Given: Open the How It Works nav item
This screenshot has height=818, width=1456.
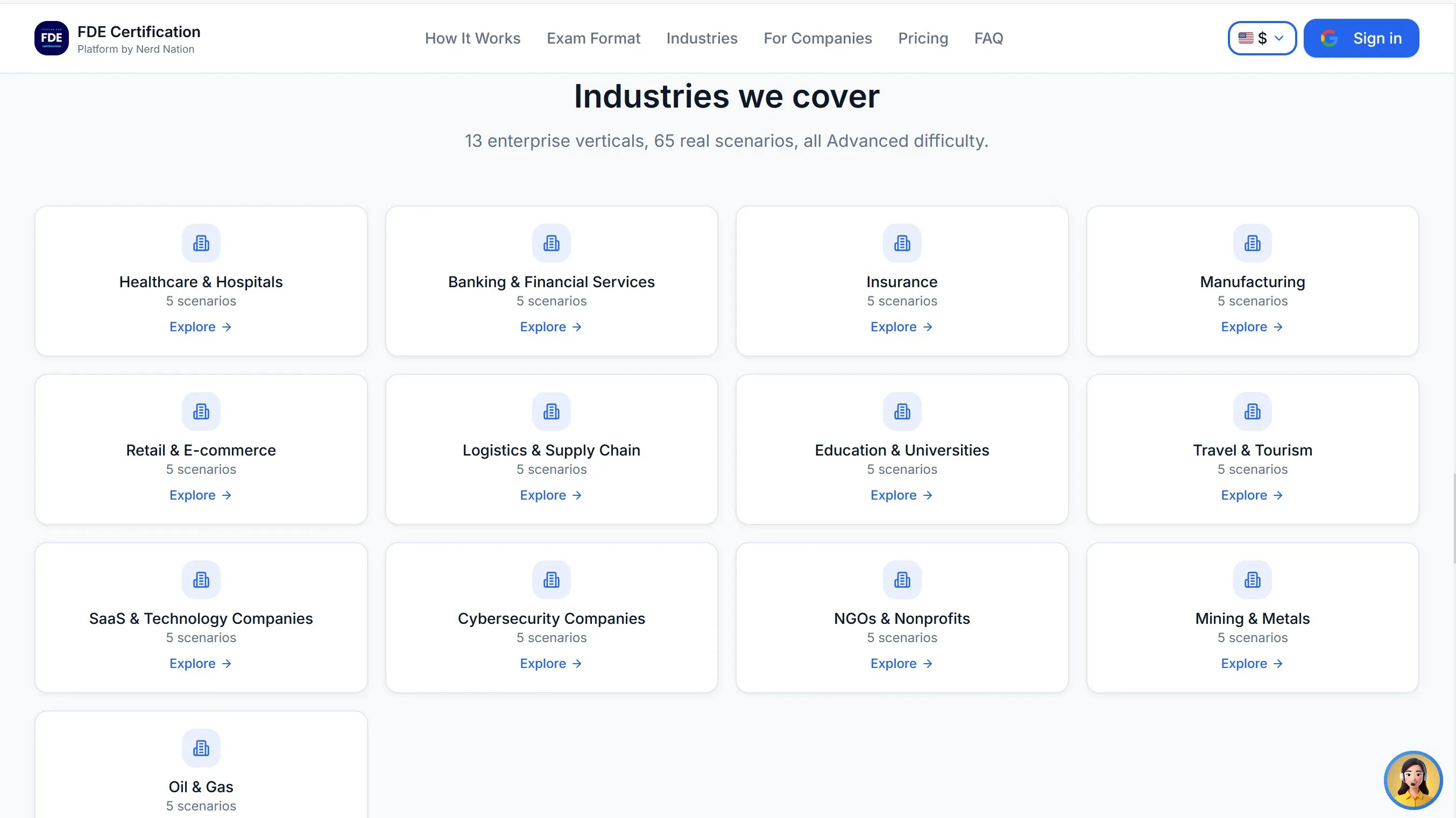Looking at the screenshot, I should click(x=472, y=38).
